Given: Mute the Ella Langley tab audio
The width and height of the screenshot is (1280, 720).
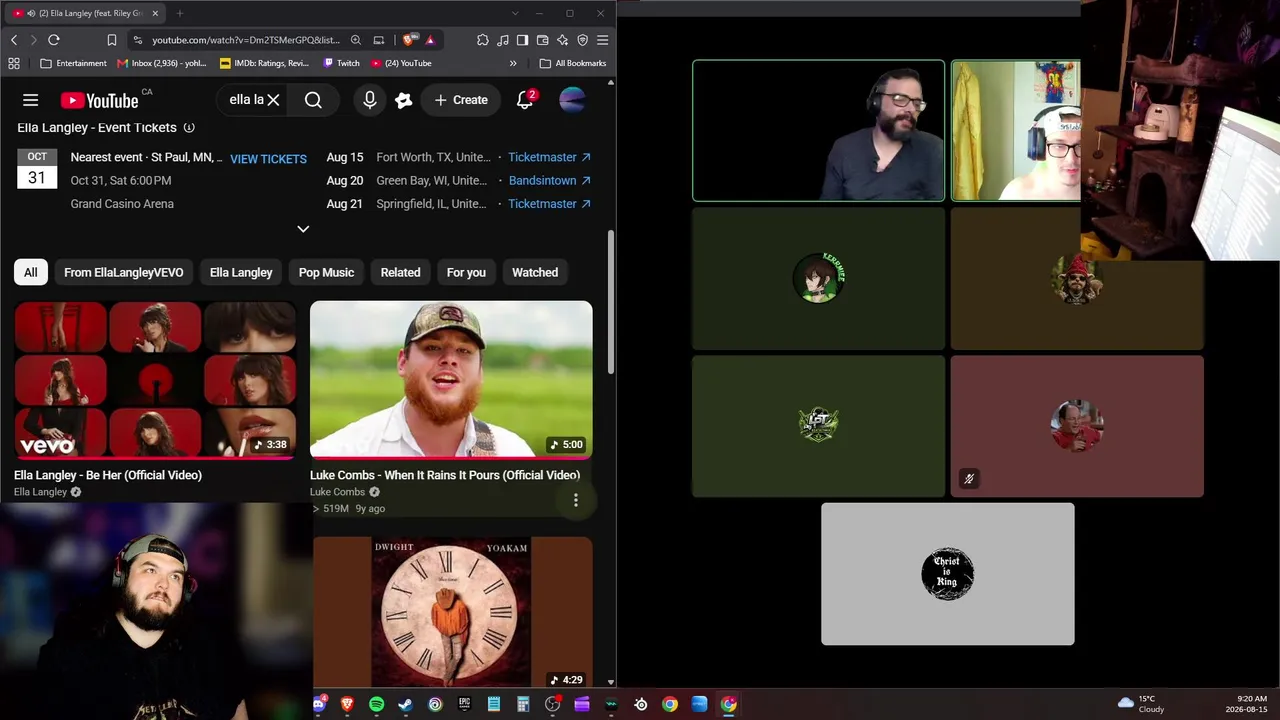Looking at the screenshot, I should click(x=31, y=13).
